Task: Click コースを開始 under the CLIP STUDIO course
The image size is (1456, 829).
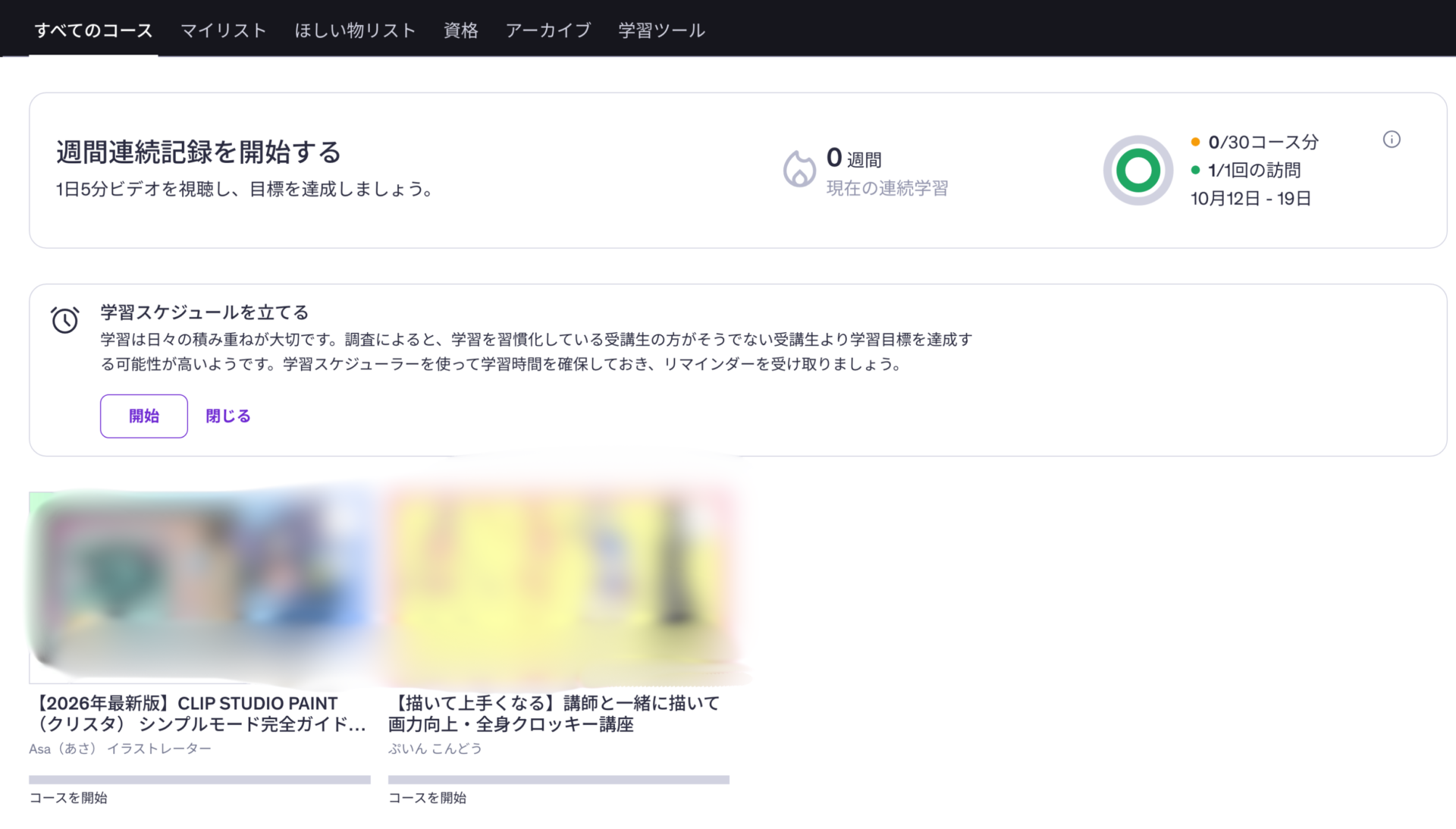Action: tap(68, 798)
